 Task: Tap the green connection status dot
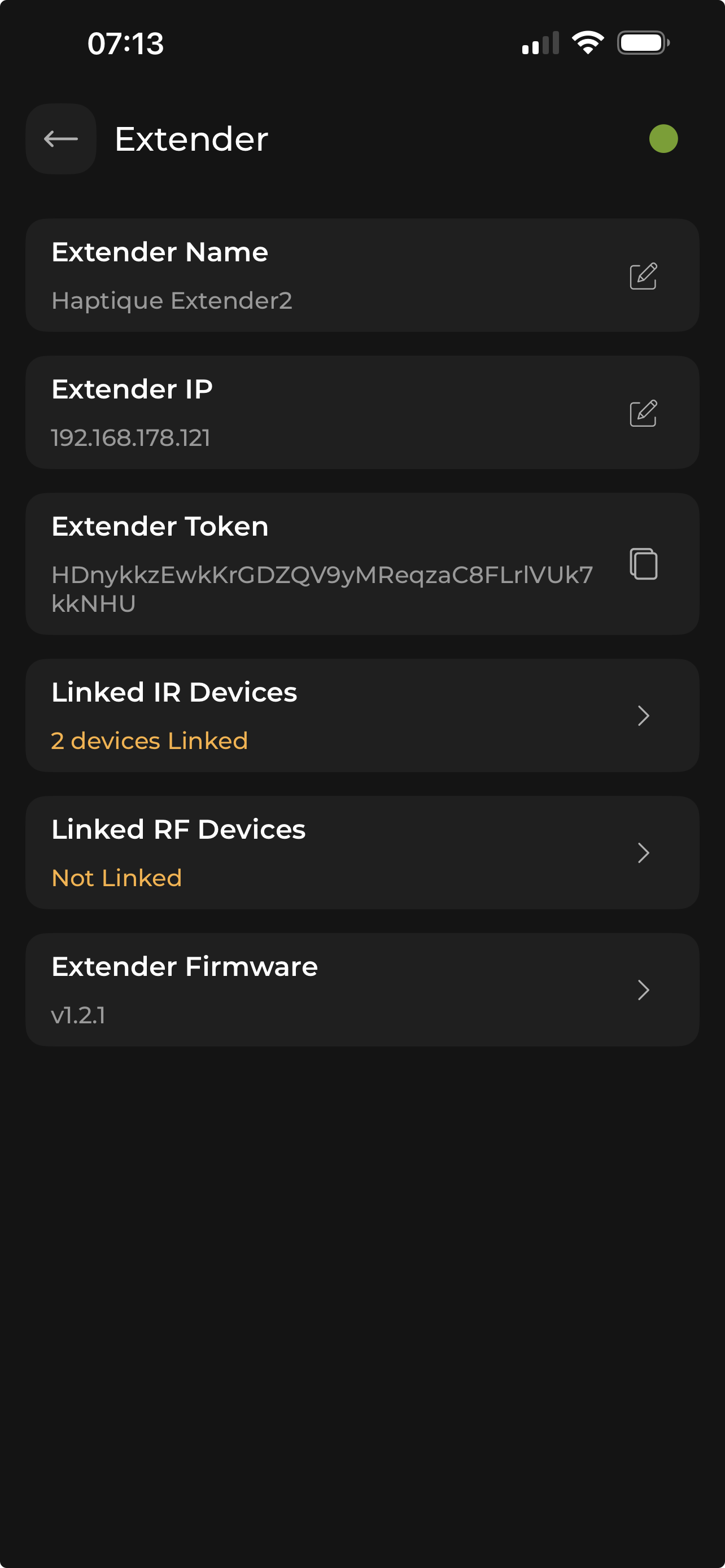pyautogui.click(x=663, y=139)
